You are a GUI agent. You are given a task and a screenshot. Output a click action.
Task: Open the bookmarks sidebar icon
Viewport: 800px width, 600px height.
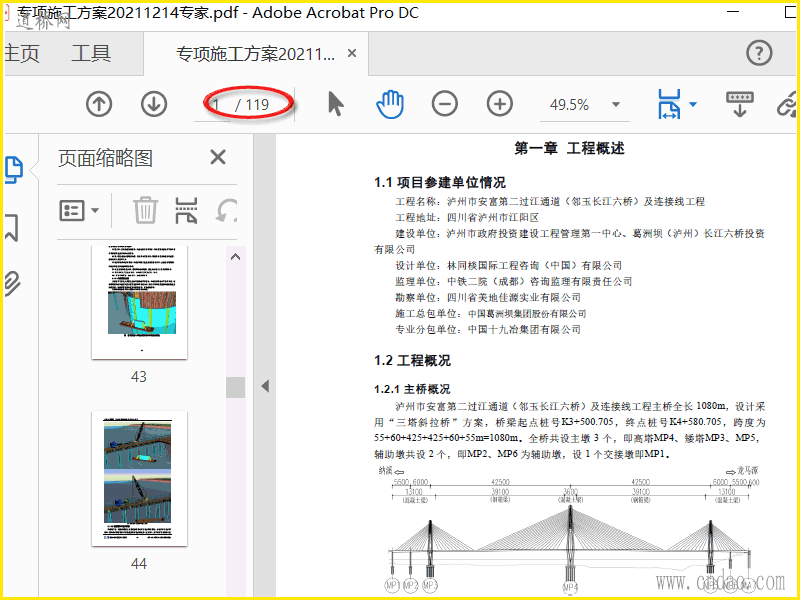[11, 228]
